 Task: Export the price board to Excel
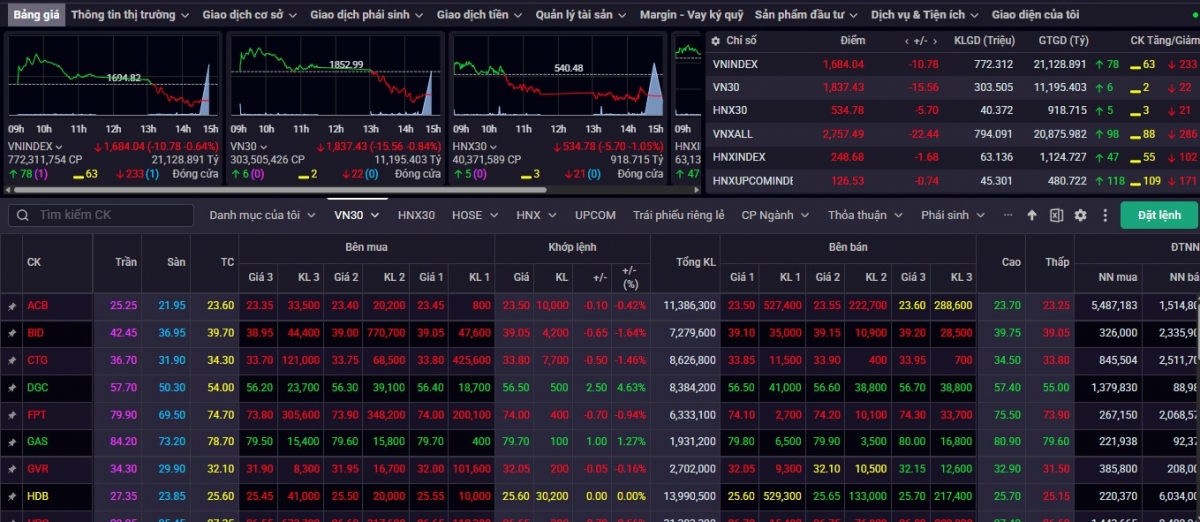click(x=1056, y=215)
